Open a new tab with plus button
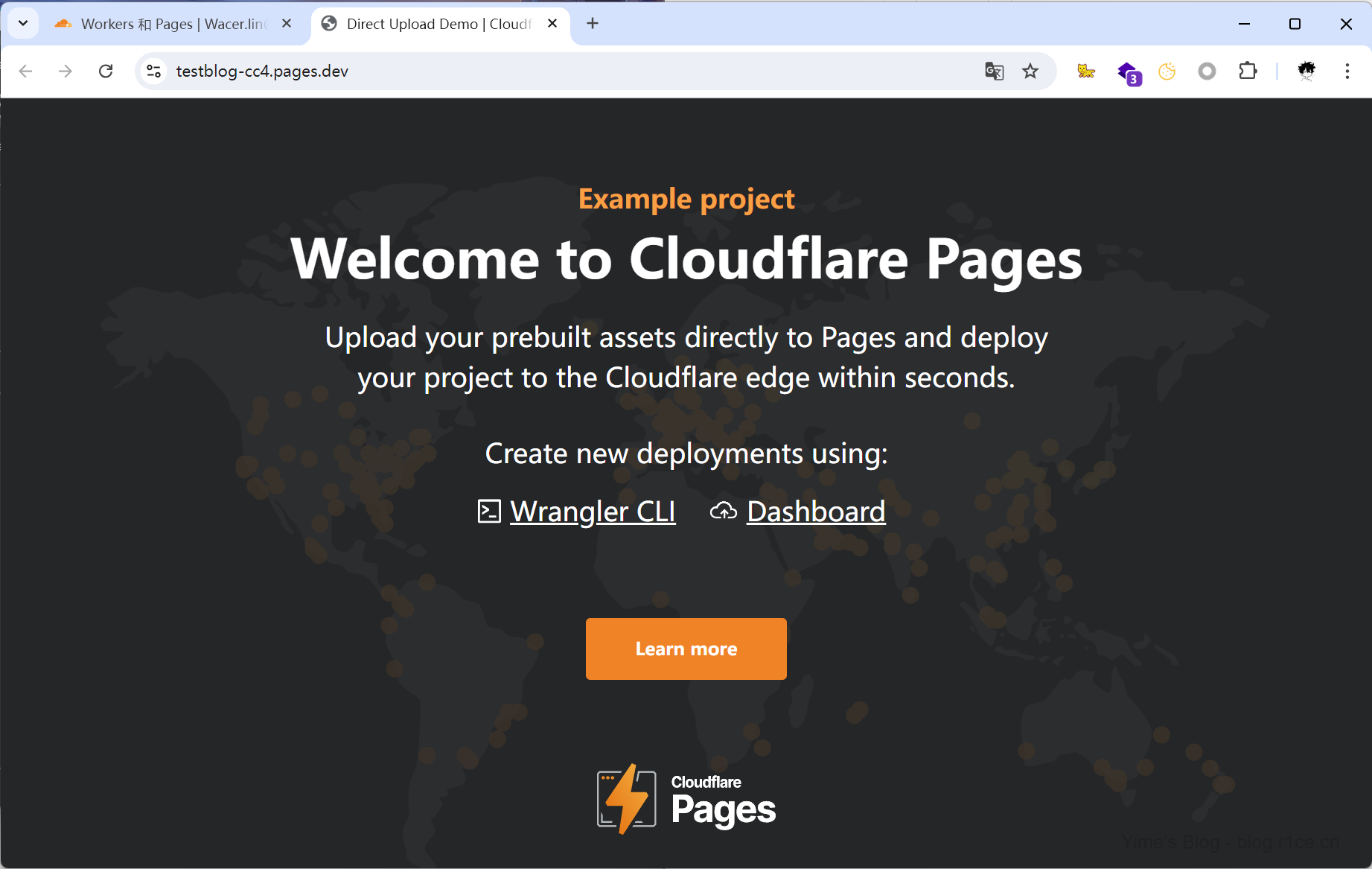 click(x=593, y=24)
